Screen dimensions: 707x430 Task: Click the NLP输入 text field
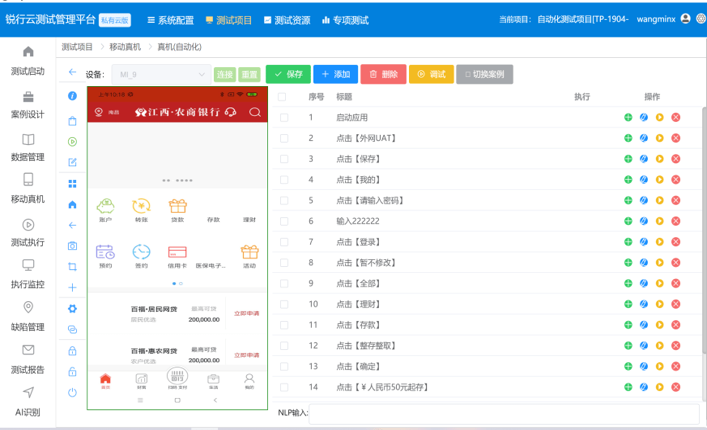[503, 413]
